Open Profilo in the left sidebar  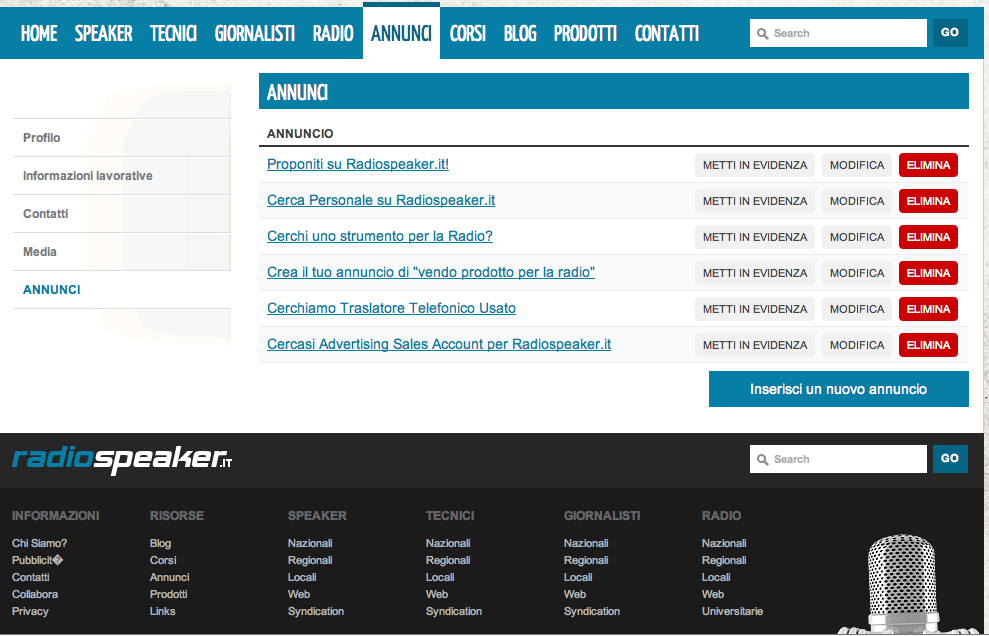(122, 138)
